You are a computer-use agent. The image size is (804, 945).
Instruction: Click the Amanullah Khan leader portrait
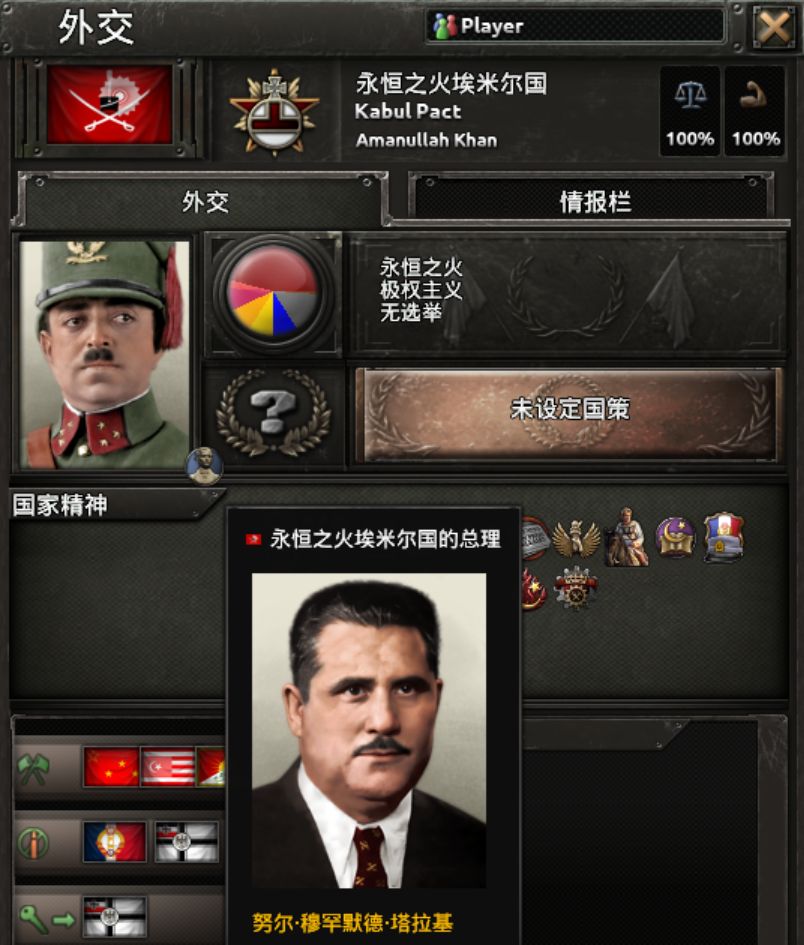[104, 354]
